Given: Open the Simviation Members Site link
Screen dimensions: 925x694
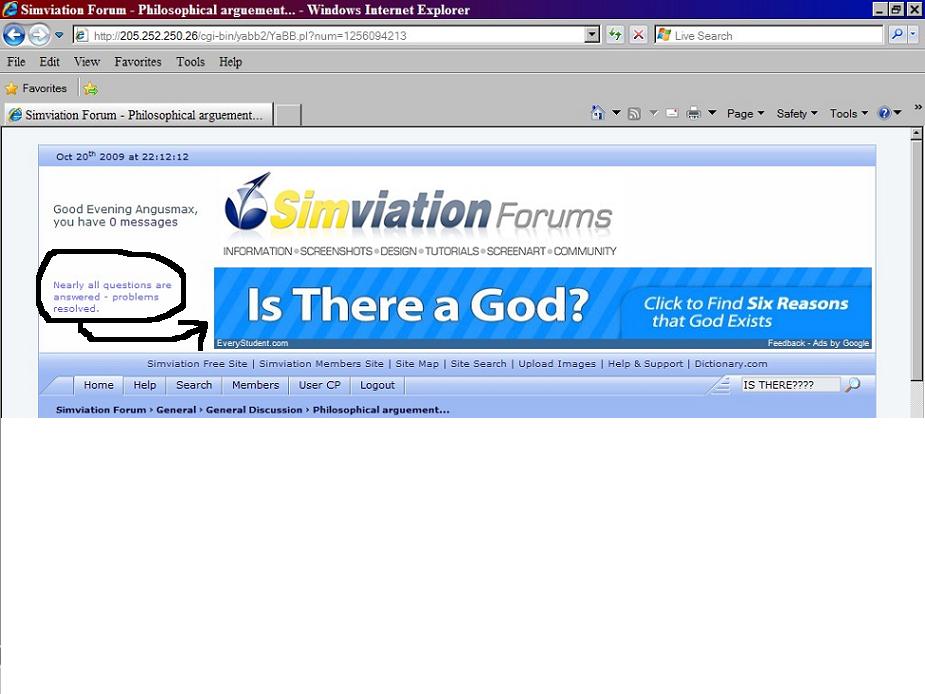Looking at the screenshot, I should pos(322,364).
